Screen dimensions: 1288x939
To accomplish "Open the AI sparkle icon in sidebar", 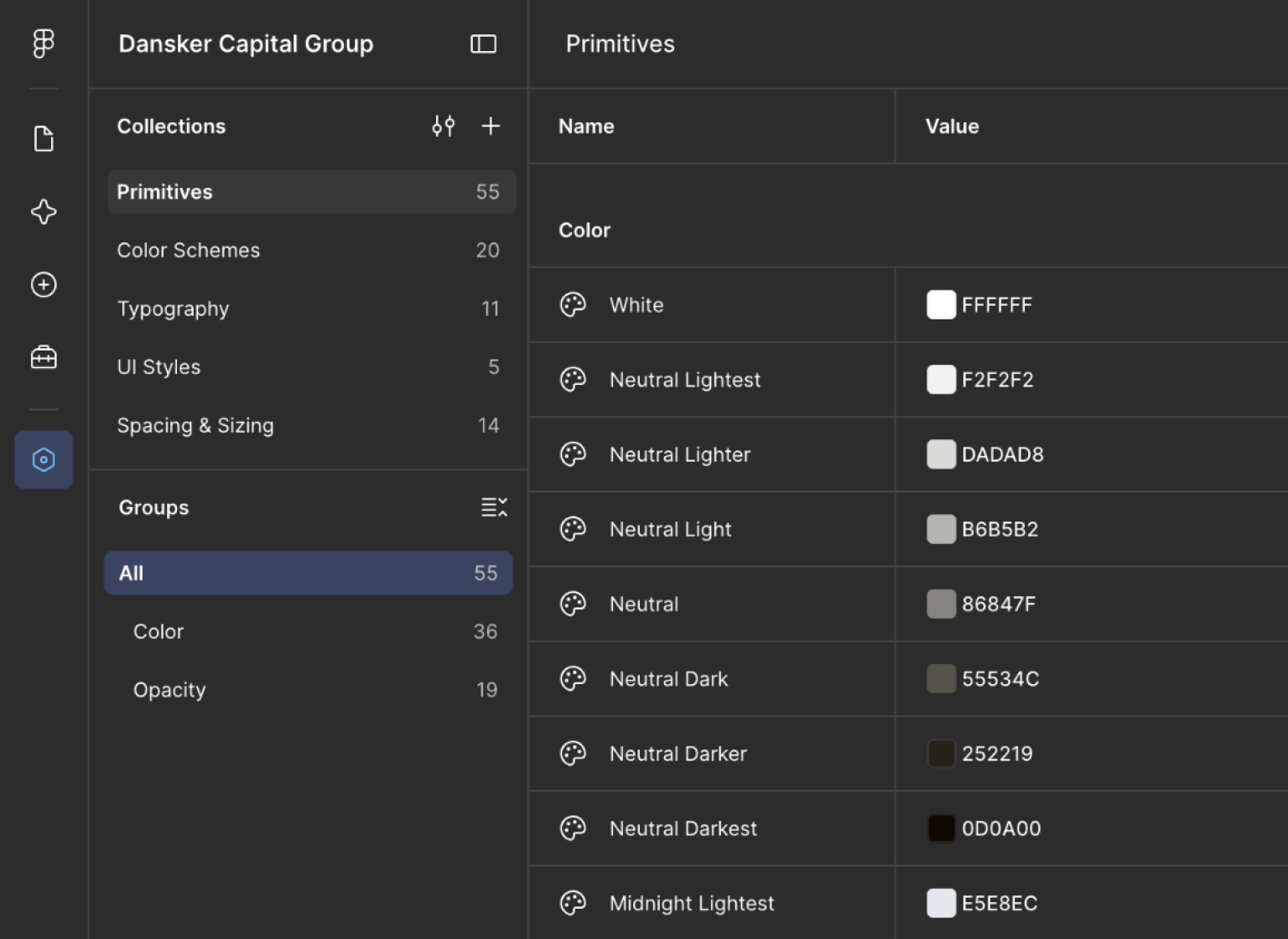I will click(44, 211).
